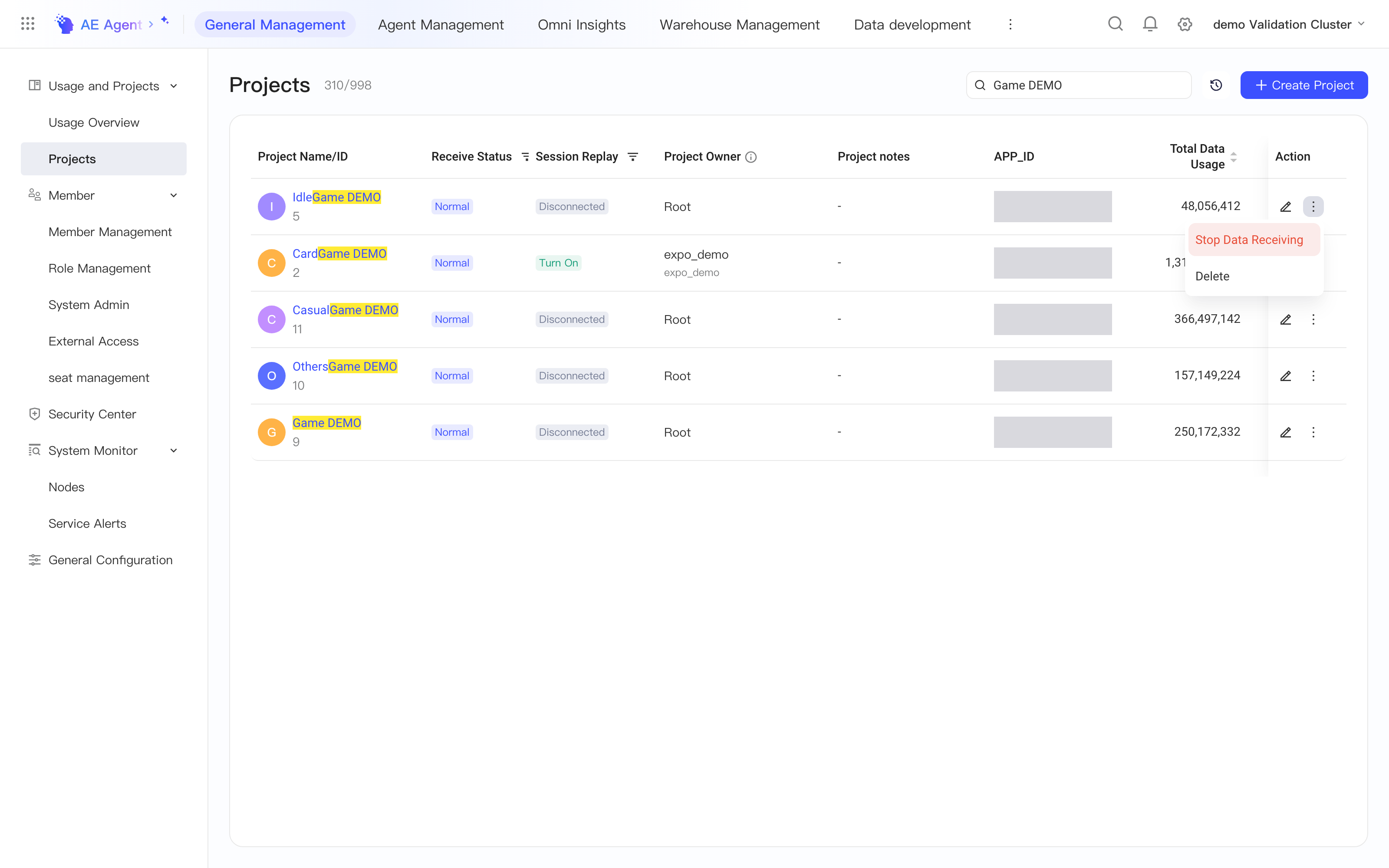Open the Data development tab
This screenshot has height=868, width=1389.
click(912, 24)
